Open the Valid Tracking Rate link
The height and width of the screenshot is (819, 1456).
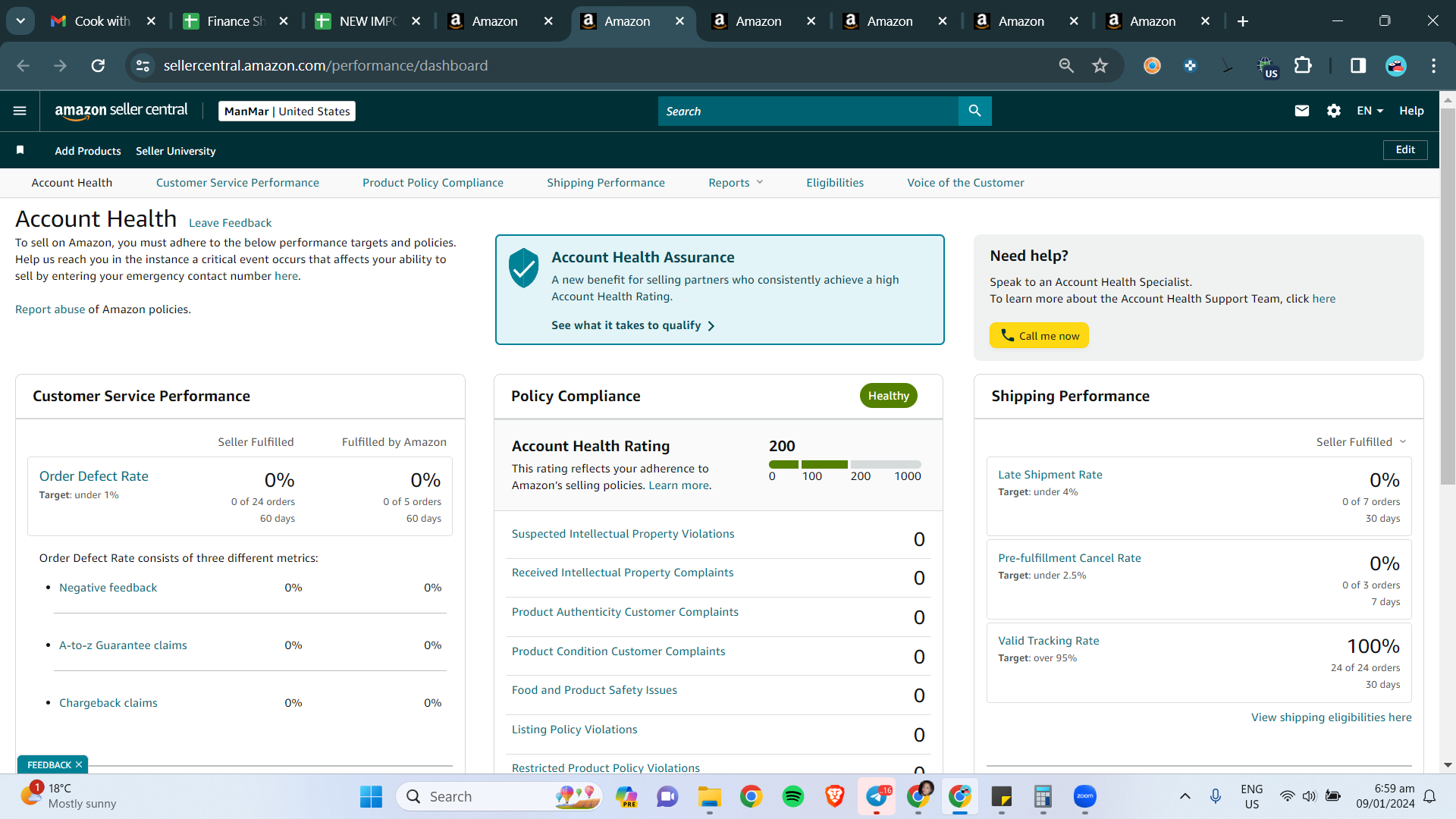pos(1049,641)
